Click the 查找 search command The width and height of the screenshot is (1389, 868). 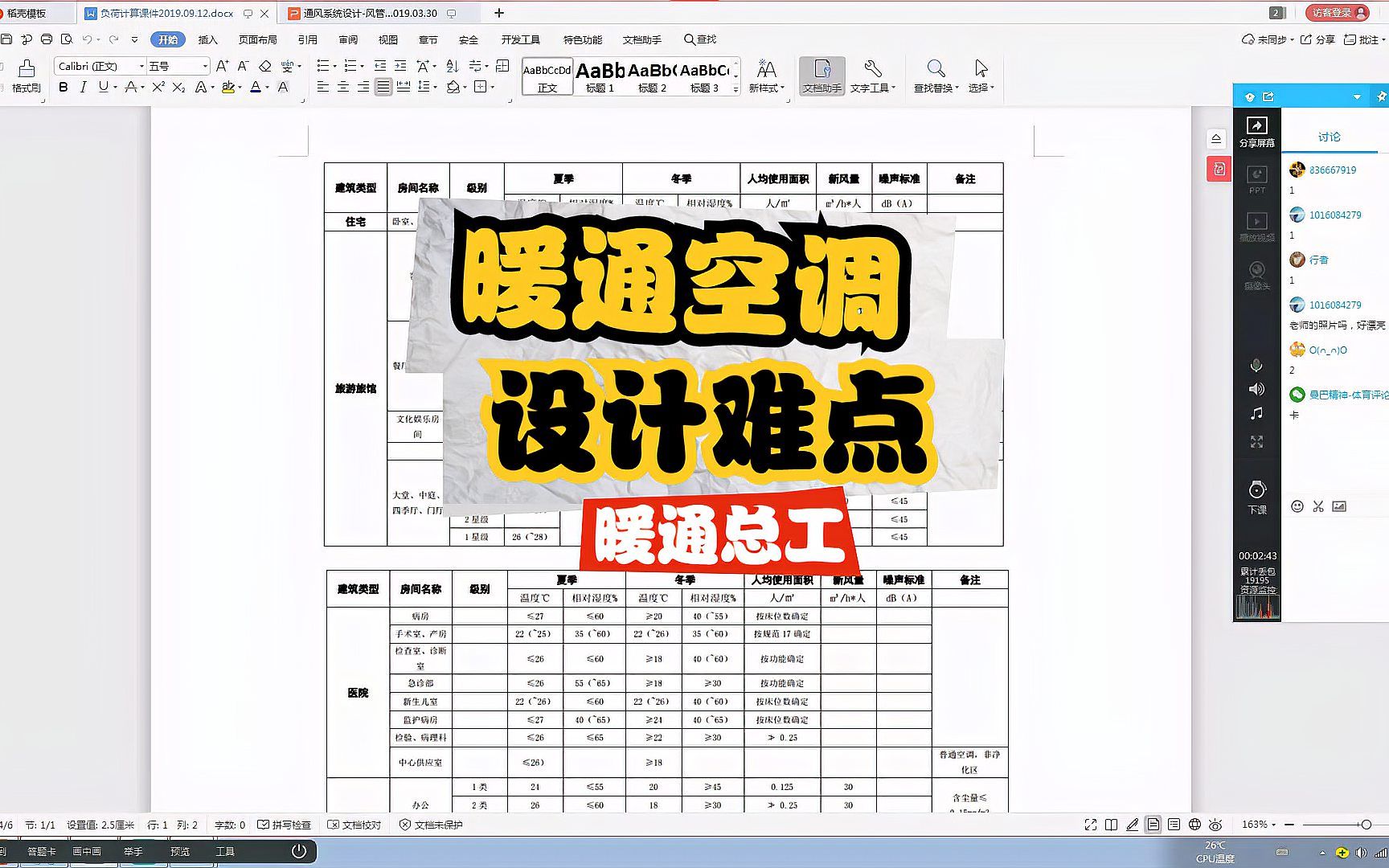[700, 39]
